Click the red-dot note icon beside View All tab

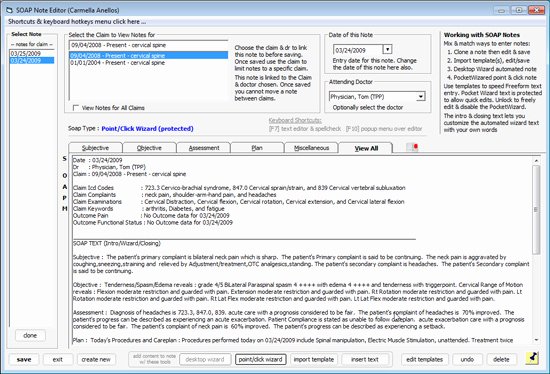click(412, 147)
